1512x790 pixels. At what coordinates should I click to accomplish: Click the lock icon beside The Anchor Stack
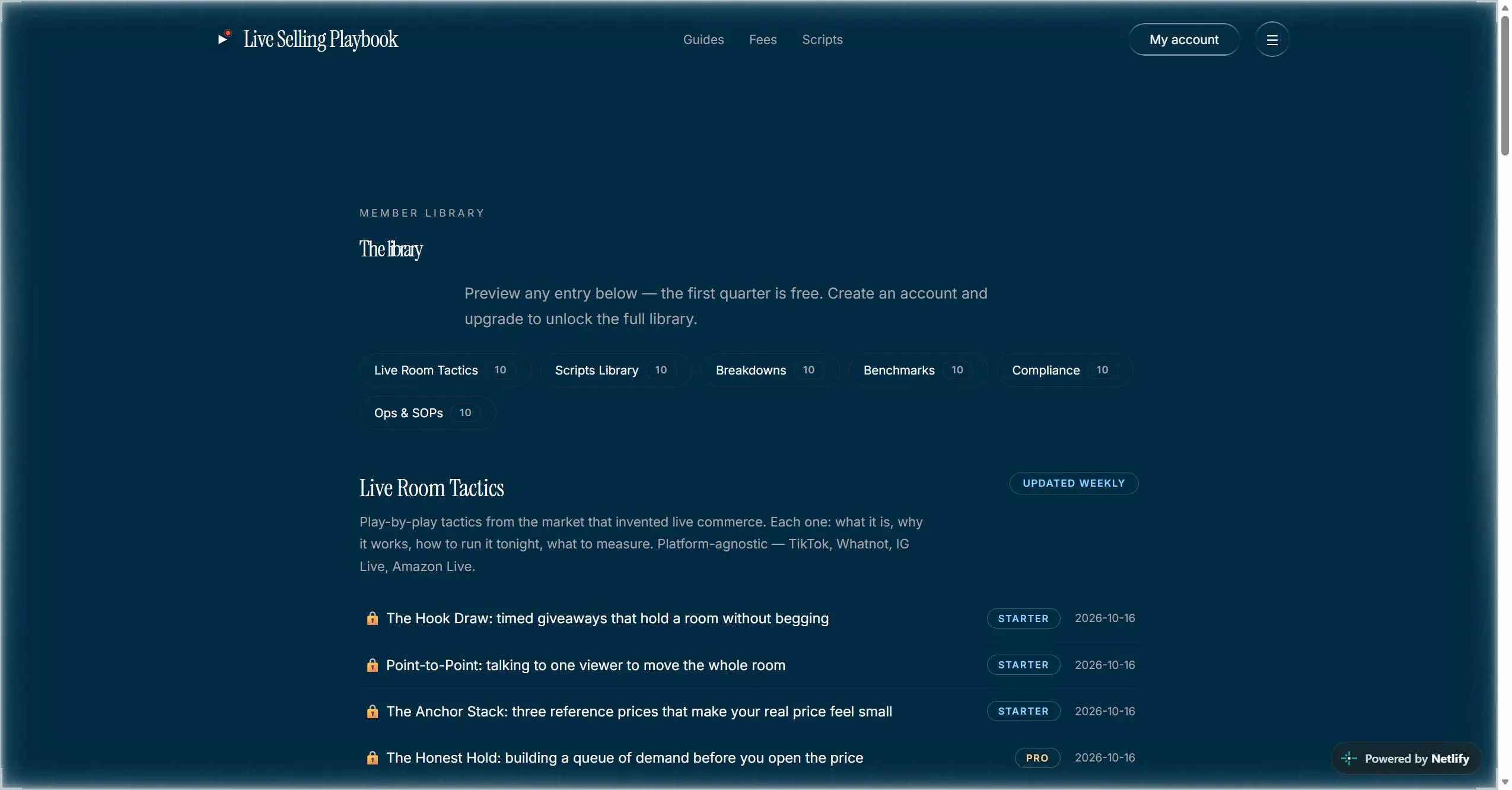(372, 712)
